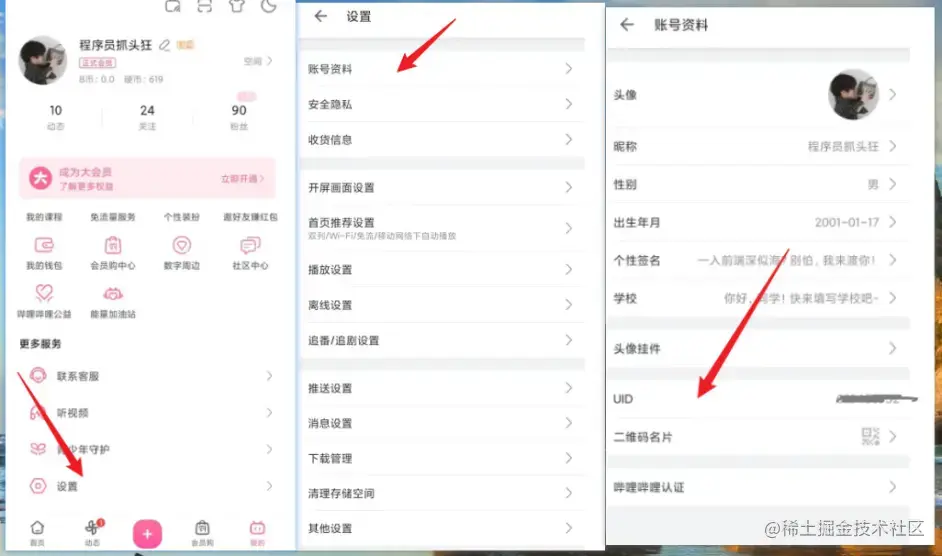View the 90 粉丝 followers count
Image resolution: width=942 pixels, height=556 pixels.
[x=239, y=117]
